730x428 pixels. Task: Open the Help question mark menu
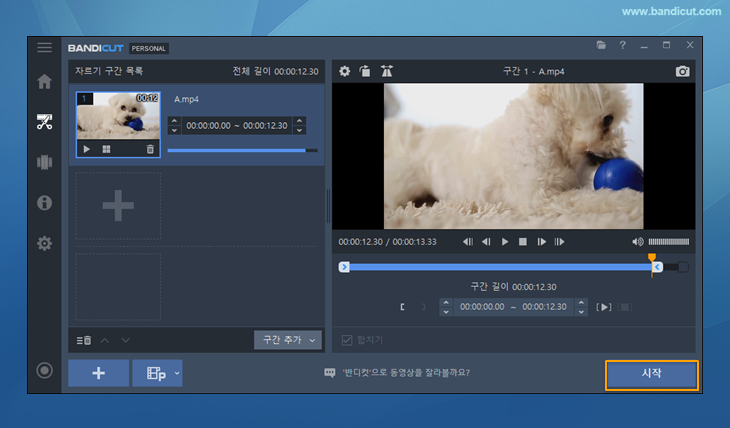pyautogui.click(x=622, y=46)
